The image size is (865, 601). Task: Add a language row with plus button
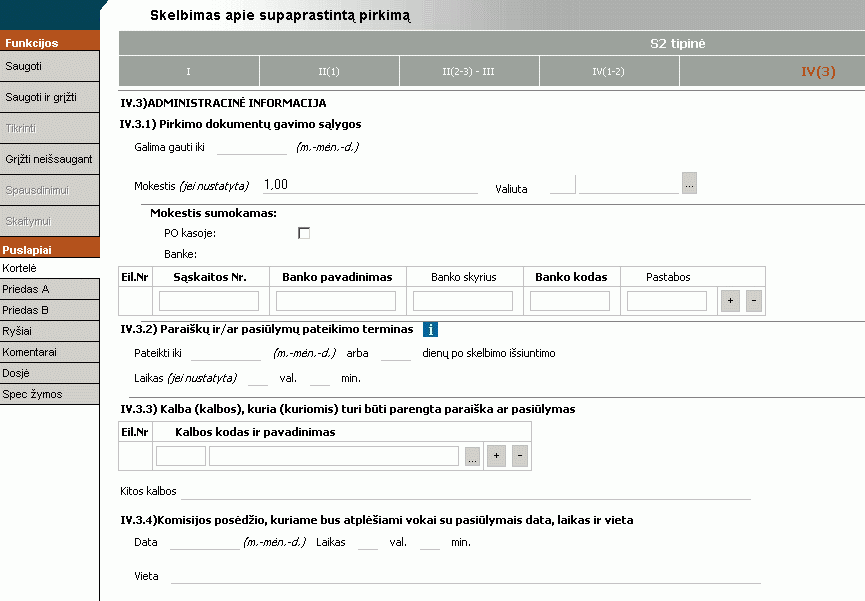(496, 456)
